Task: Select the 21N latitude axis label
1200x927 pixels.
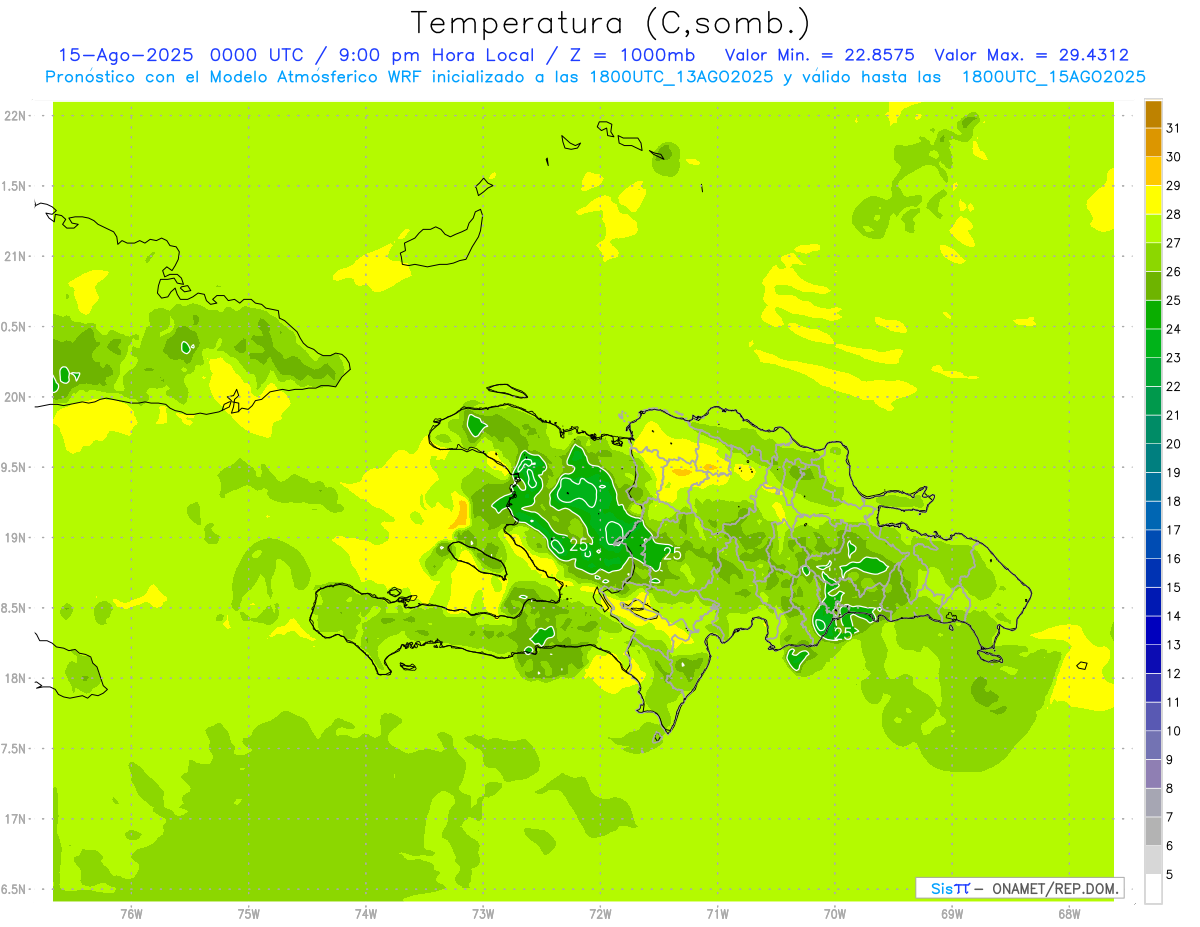Action: tap(17, 256)
